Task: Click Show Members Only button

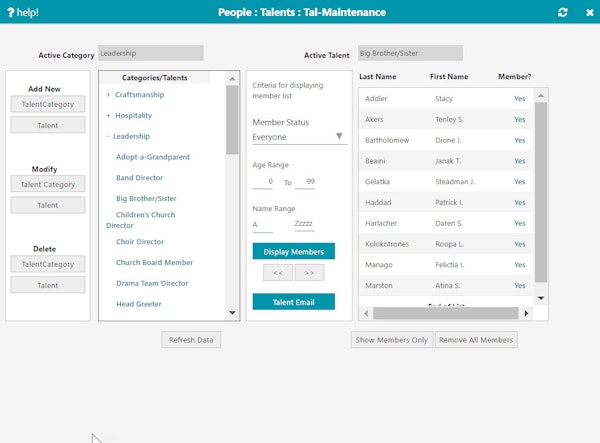Action: [x=391, y=340]
